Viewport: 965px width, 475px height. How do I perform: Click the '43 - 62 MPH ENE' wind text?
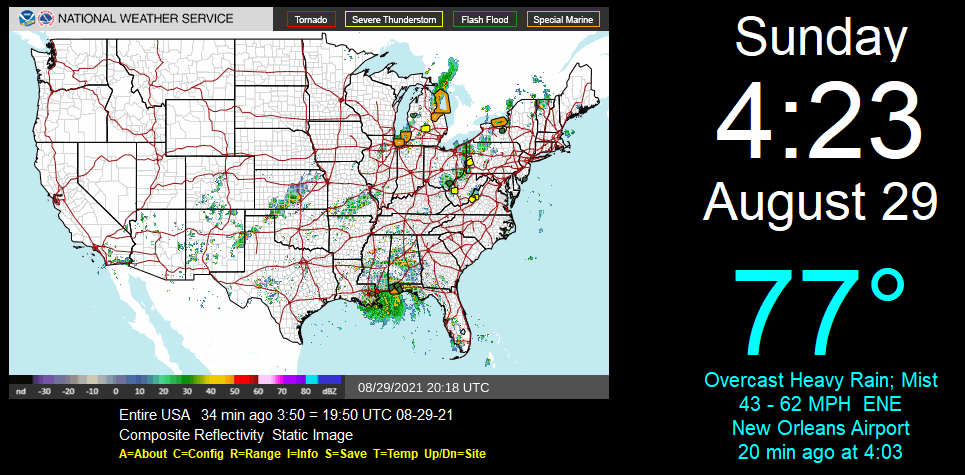821,404
